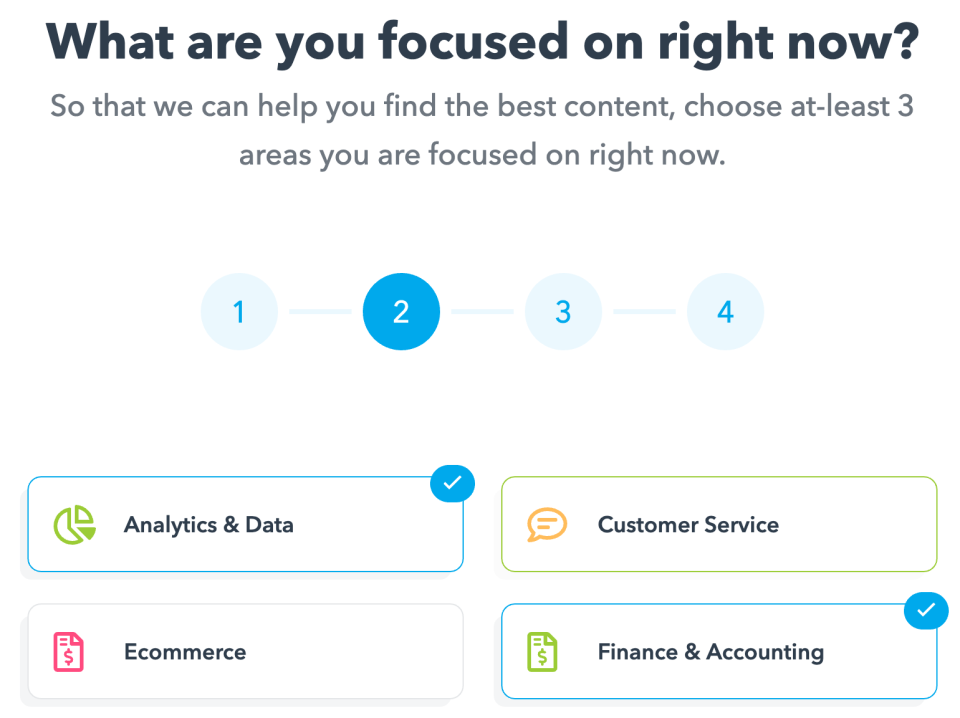Click the blue checkmark badge on Finance & Accounting
This screenshot has height=718, width=960.
(926, 608)
